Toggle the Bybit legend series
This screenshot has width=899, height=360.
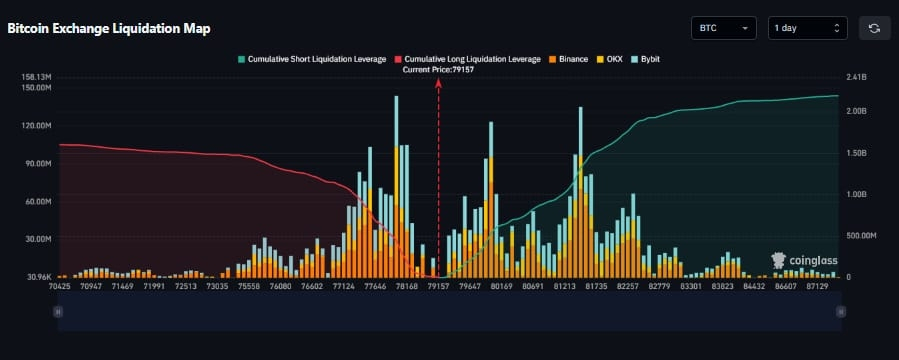pos(646,59)
